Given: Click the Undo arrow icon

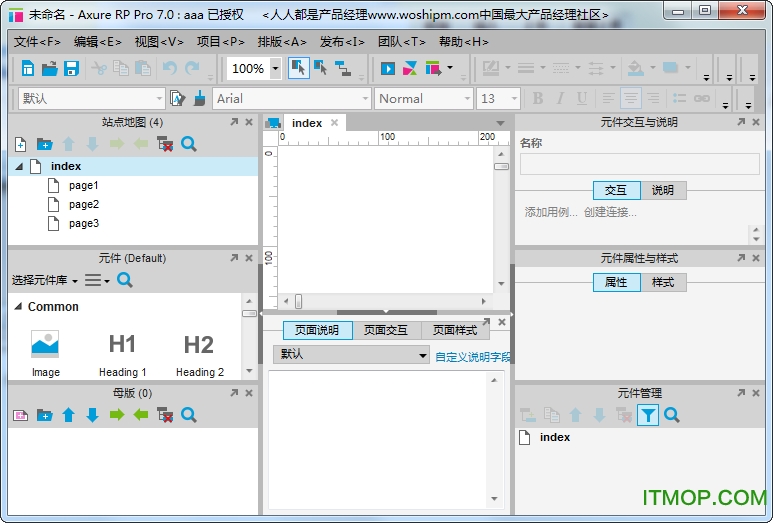Looking at the screenshot, I should click(x=170, y=68).
